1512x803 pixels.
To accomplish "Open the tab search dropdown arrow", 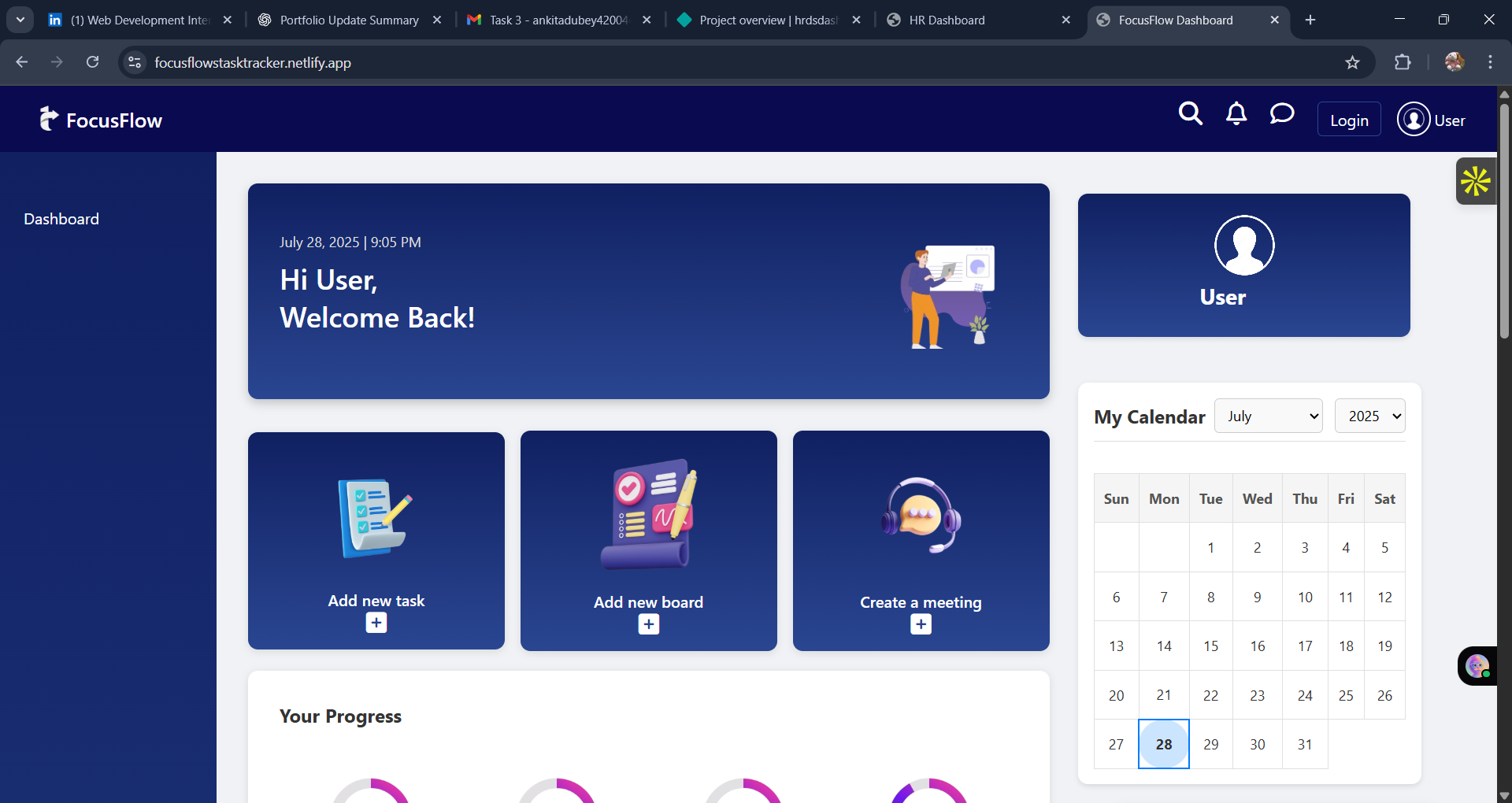I will pos(20,20).
